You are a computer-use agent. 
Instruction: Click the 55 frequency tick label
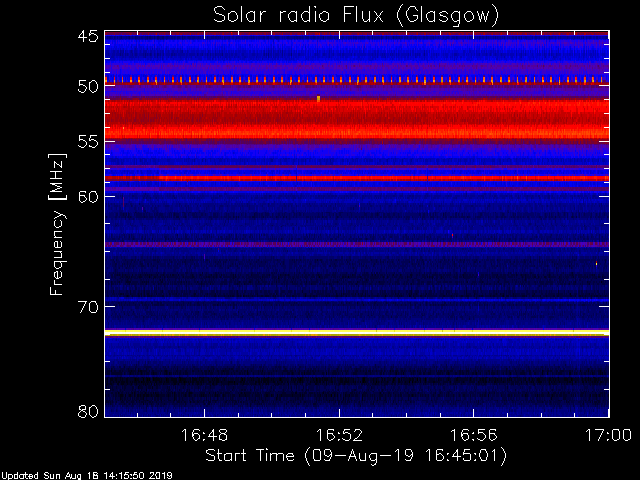coord(88,142)
